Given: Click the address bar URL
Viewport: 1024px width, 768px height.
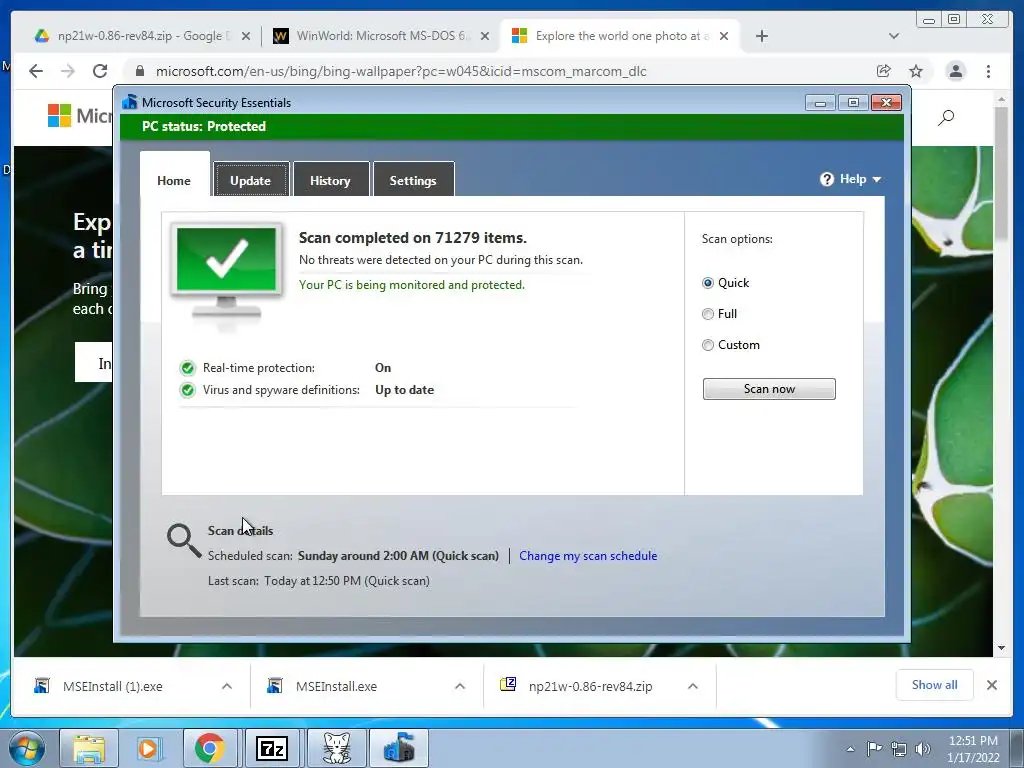Looking at the screenshot, I should (x=401, y=71).
